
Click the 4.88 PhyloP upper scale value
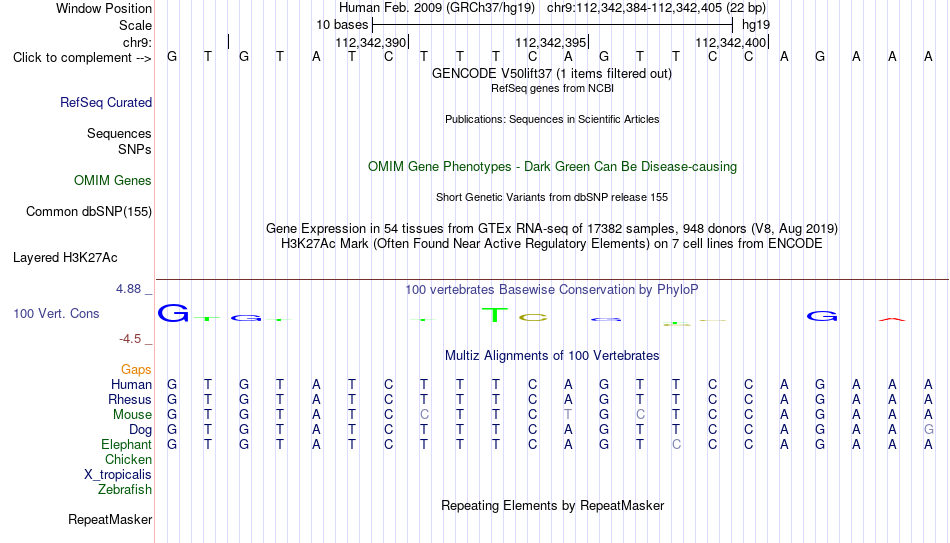click(128, 289)
